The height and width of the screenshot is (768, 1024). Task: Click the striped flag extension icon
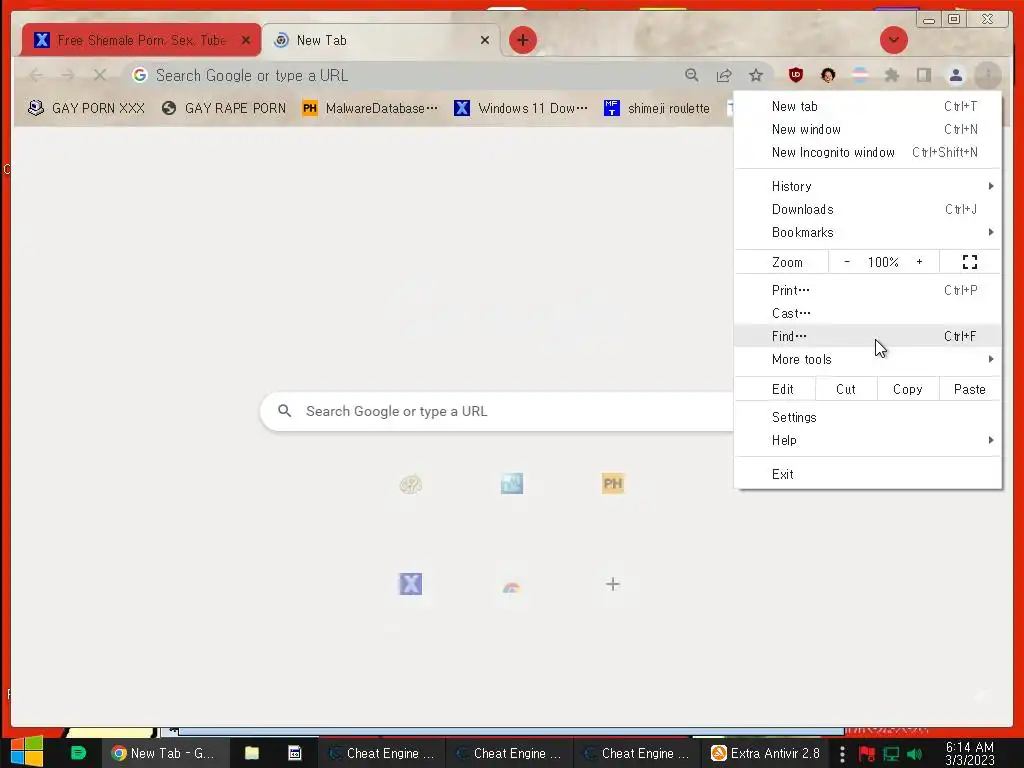click(860, 75)
